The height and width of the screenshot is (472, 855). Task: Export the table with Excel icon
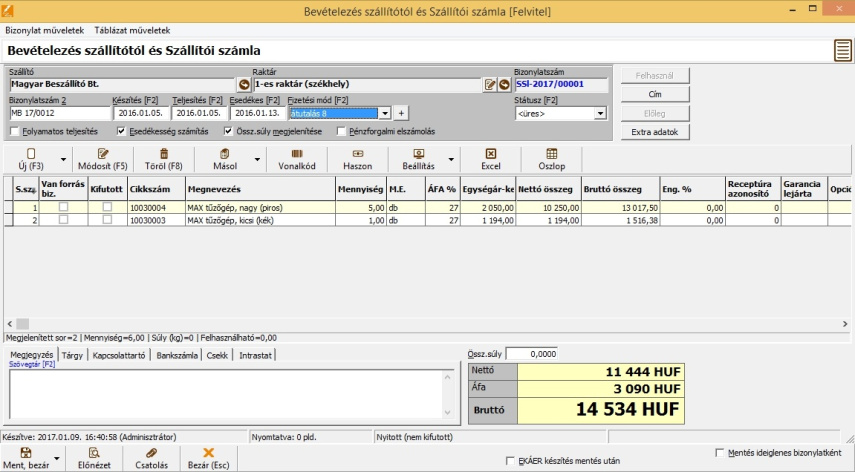(490, 153)
